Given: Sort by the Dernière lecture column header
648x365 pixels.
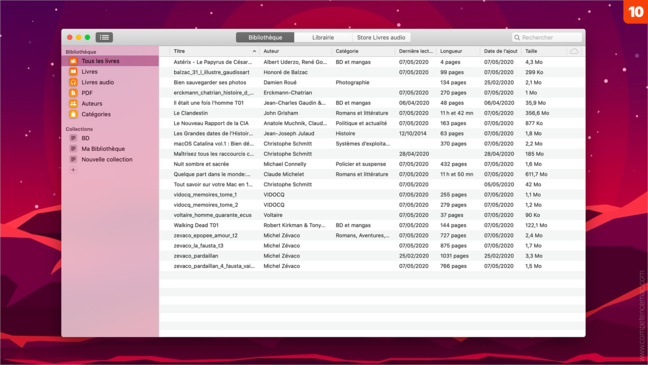Looking at the screenshot, I should pos(415,51).
